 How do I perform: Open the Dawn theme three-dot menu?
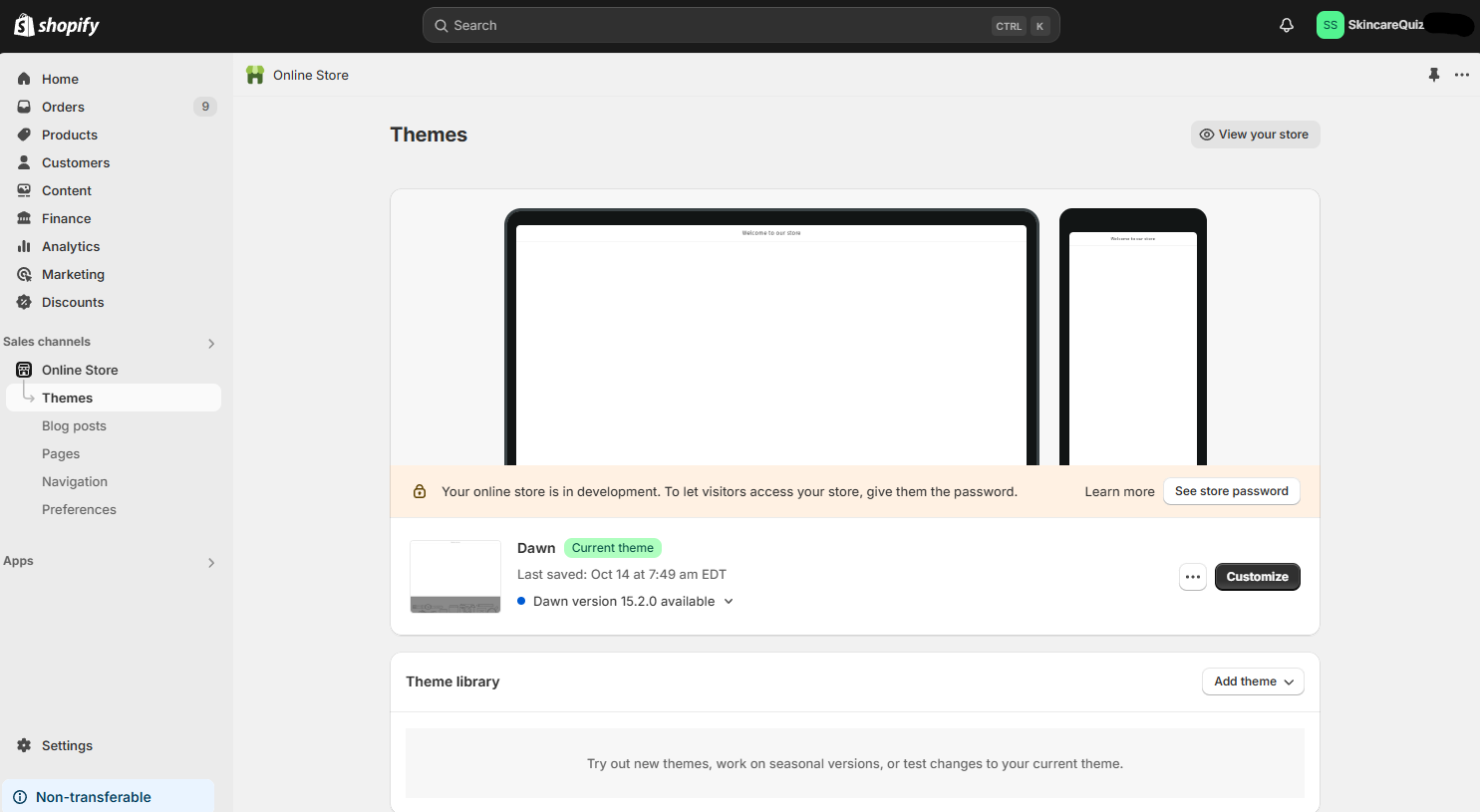point(1193,577)
